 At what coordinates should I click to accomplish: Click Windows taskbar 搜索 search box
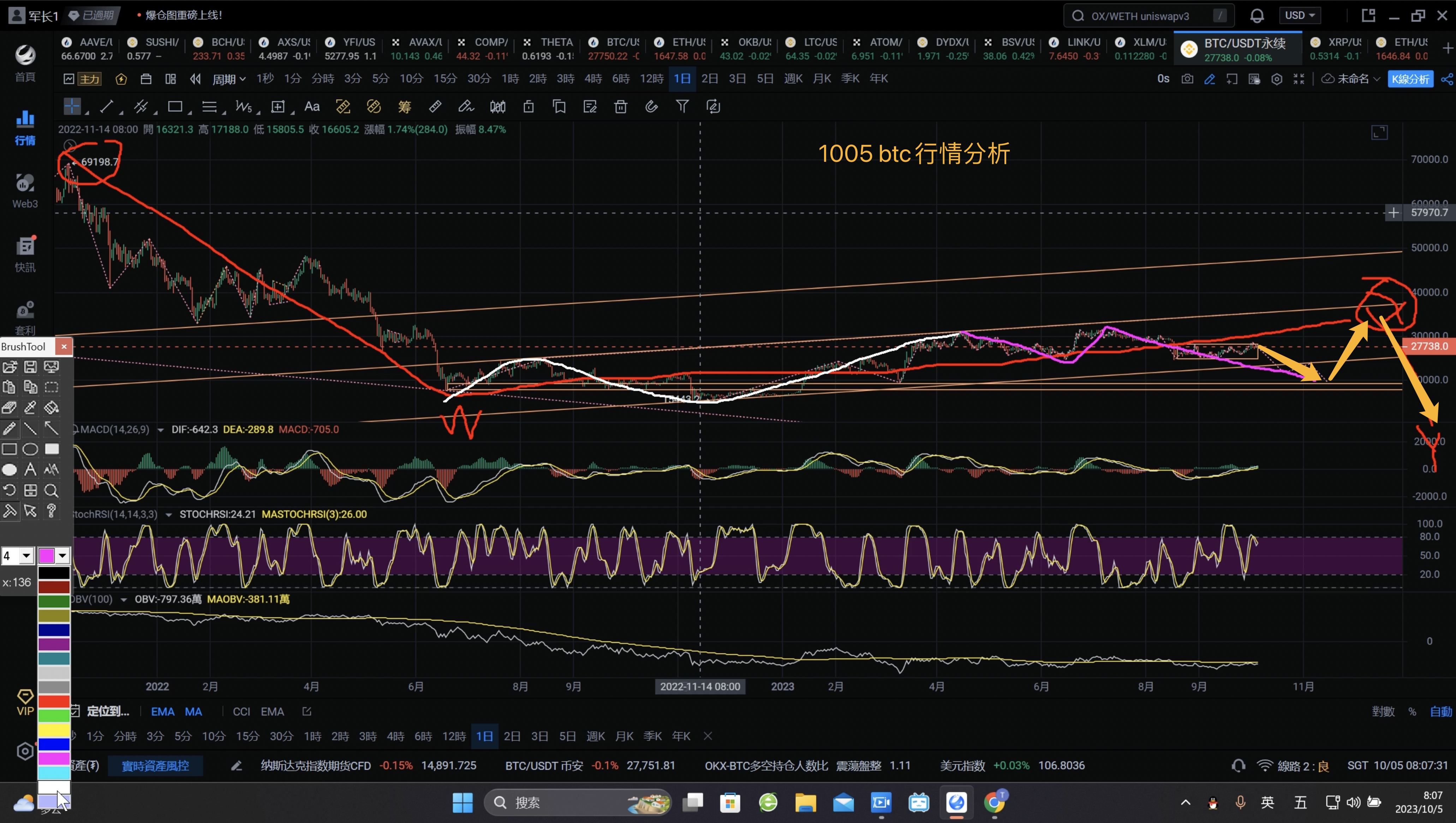point(578,803)
